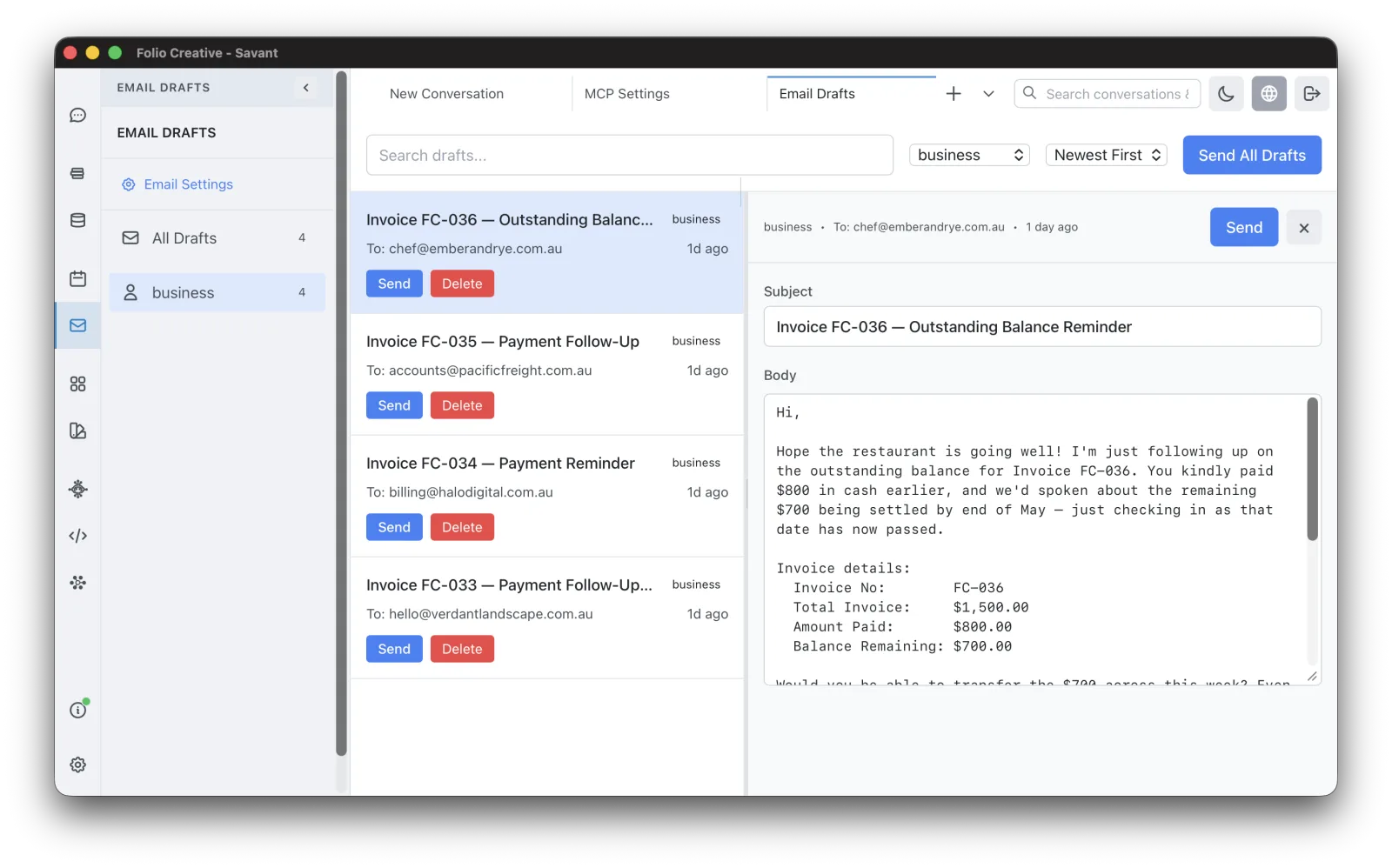Open the code brackets sidebar icon

tap(77, 536)
